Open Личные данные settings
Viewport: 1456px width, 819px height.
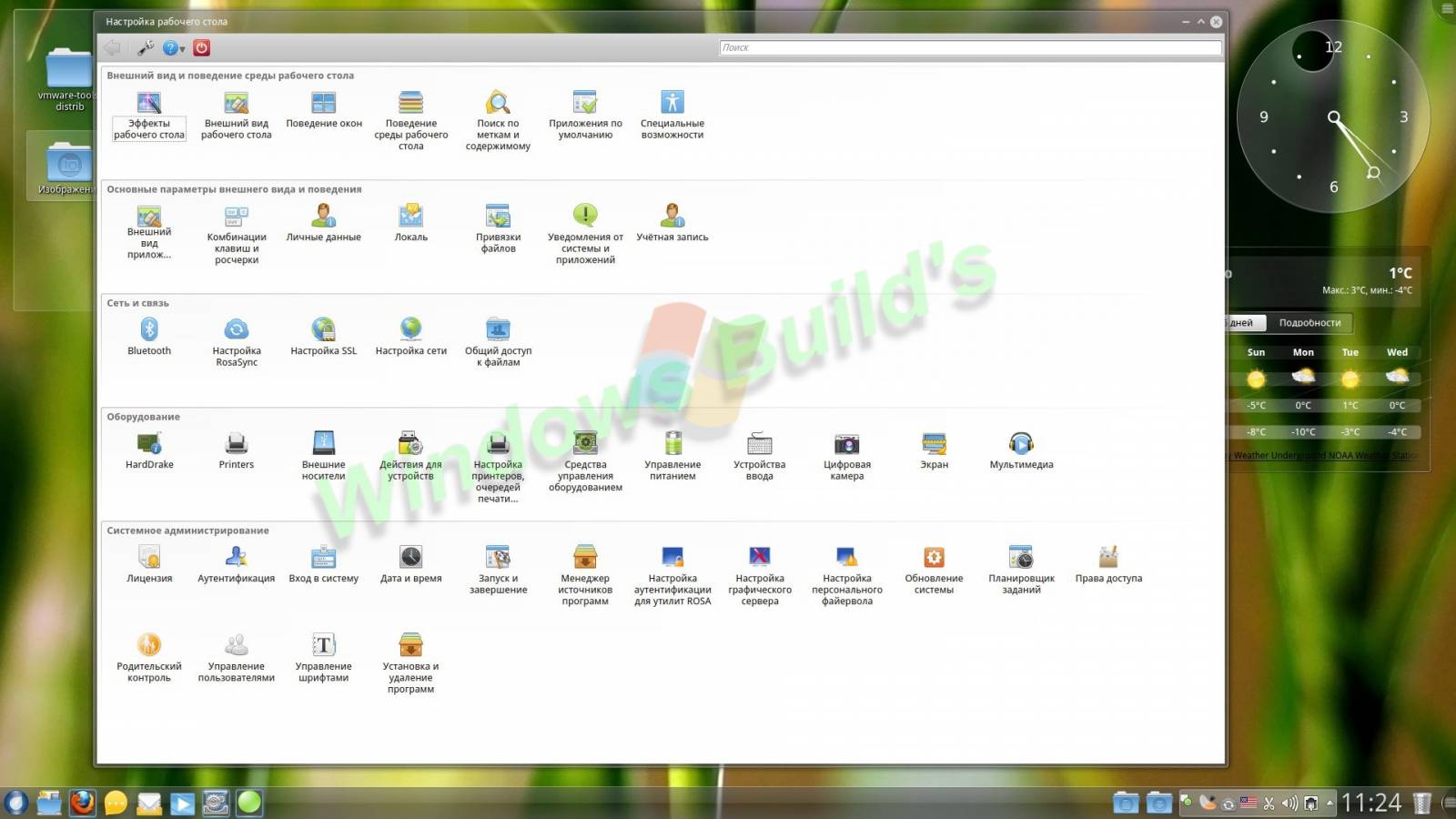coord(324,224)
